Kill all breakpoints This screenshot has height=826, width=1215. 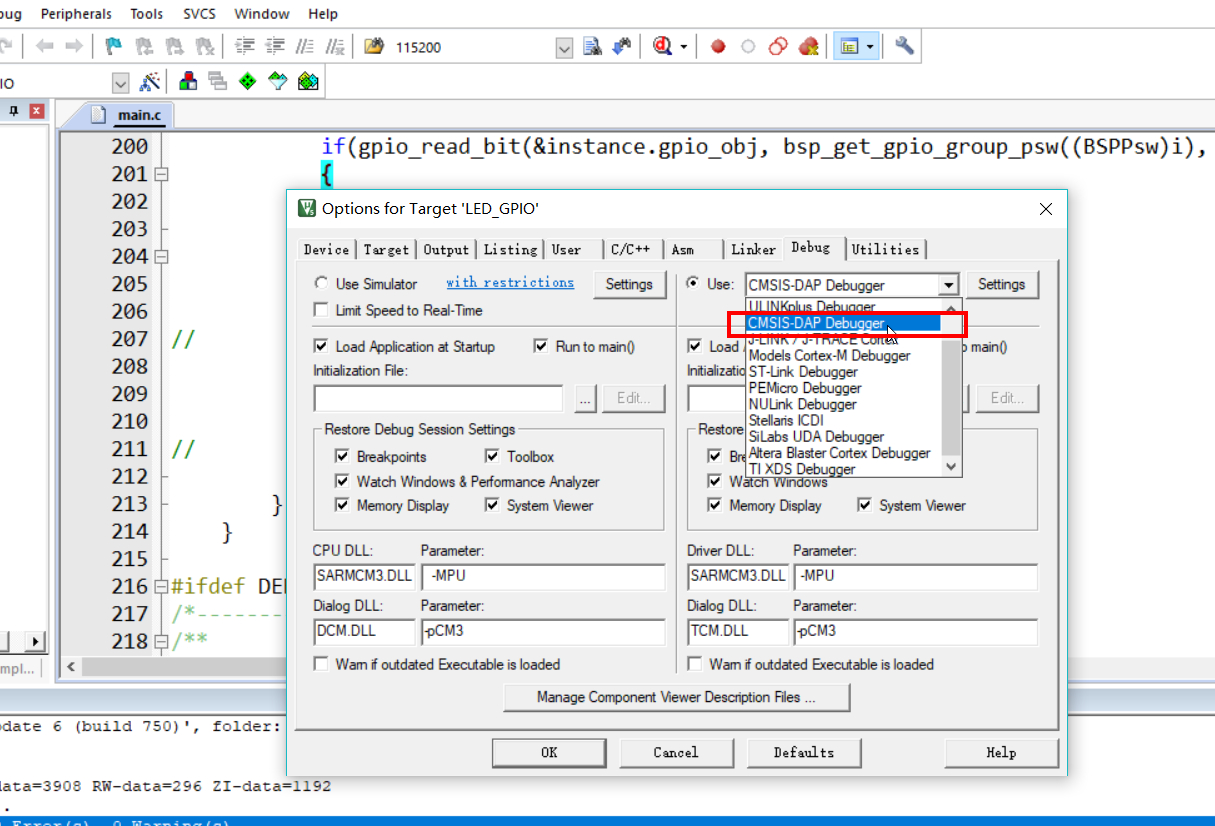point(809,47)
